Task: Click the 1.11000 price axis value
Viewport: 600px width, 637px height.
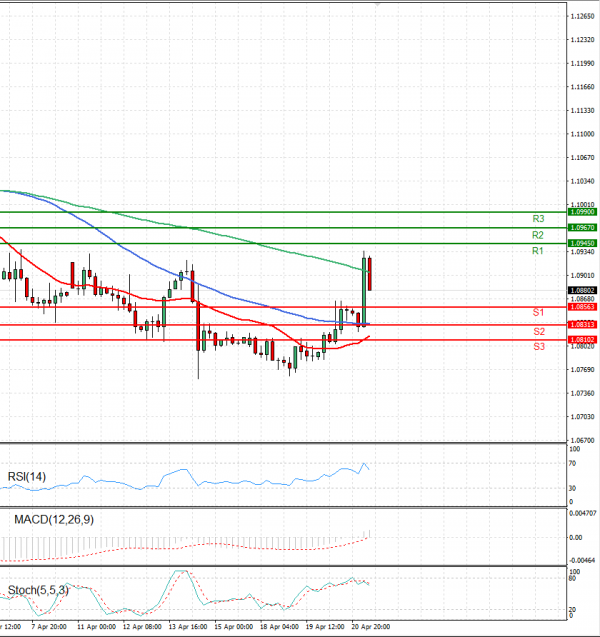Action: (582, 134)
